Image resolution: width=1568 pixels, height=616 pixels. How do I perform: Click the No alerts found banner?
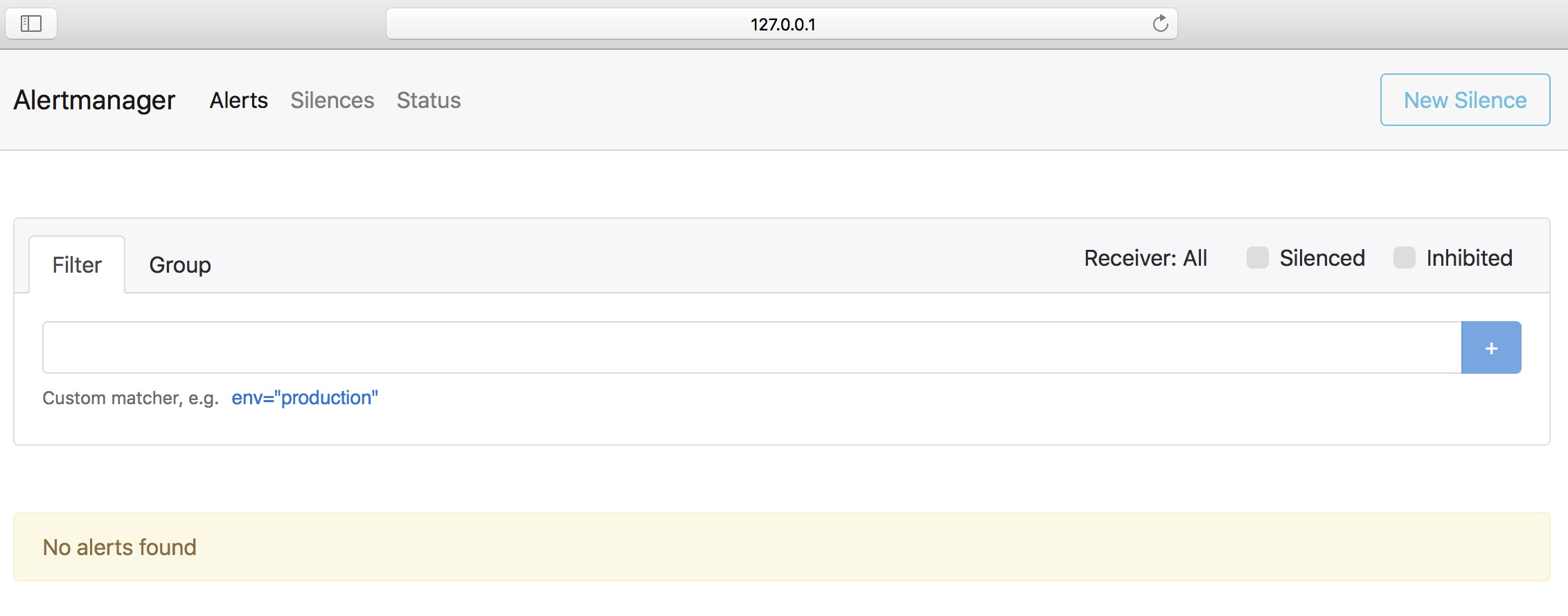781,547
